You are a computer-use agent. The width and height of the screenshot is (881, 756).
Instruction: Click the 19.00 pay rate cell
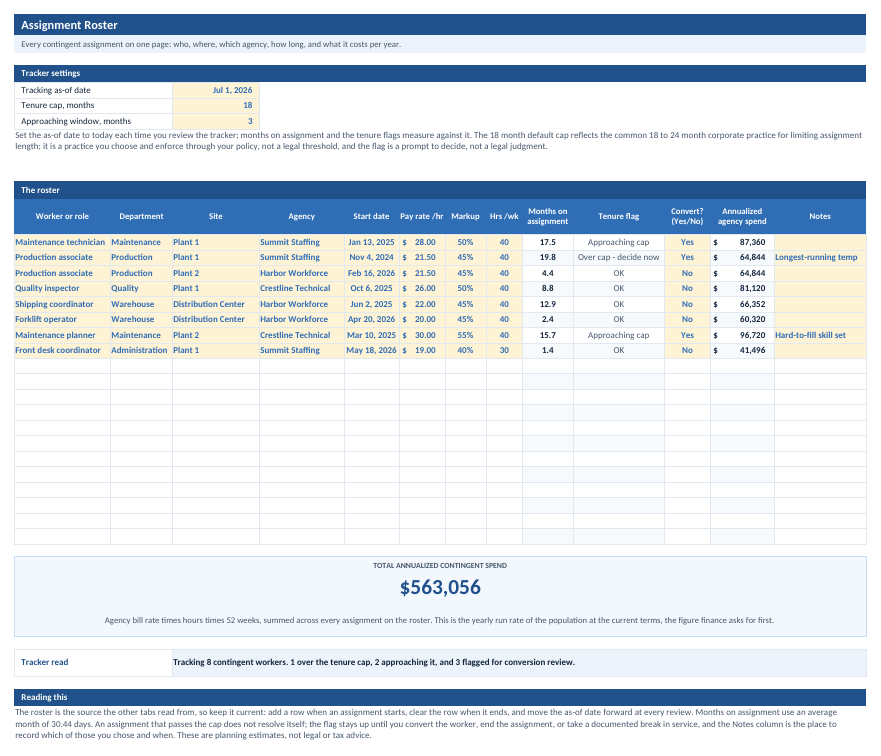click(422, 350)
